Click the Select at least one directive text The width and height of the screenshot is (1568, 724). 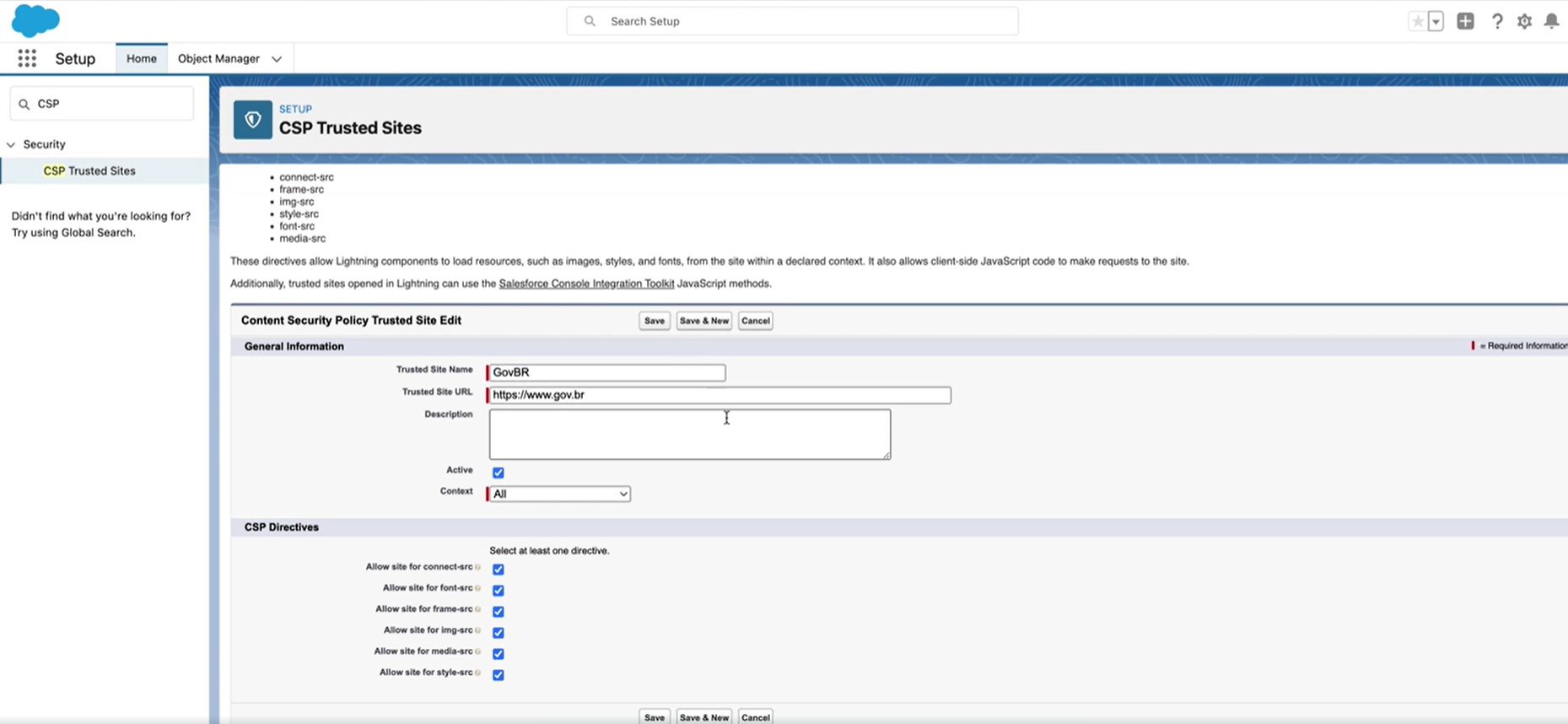click(x=549, y=550)
